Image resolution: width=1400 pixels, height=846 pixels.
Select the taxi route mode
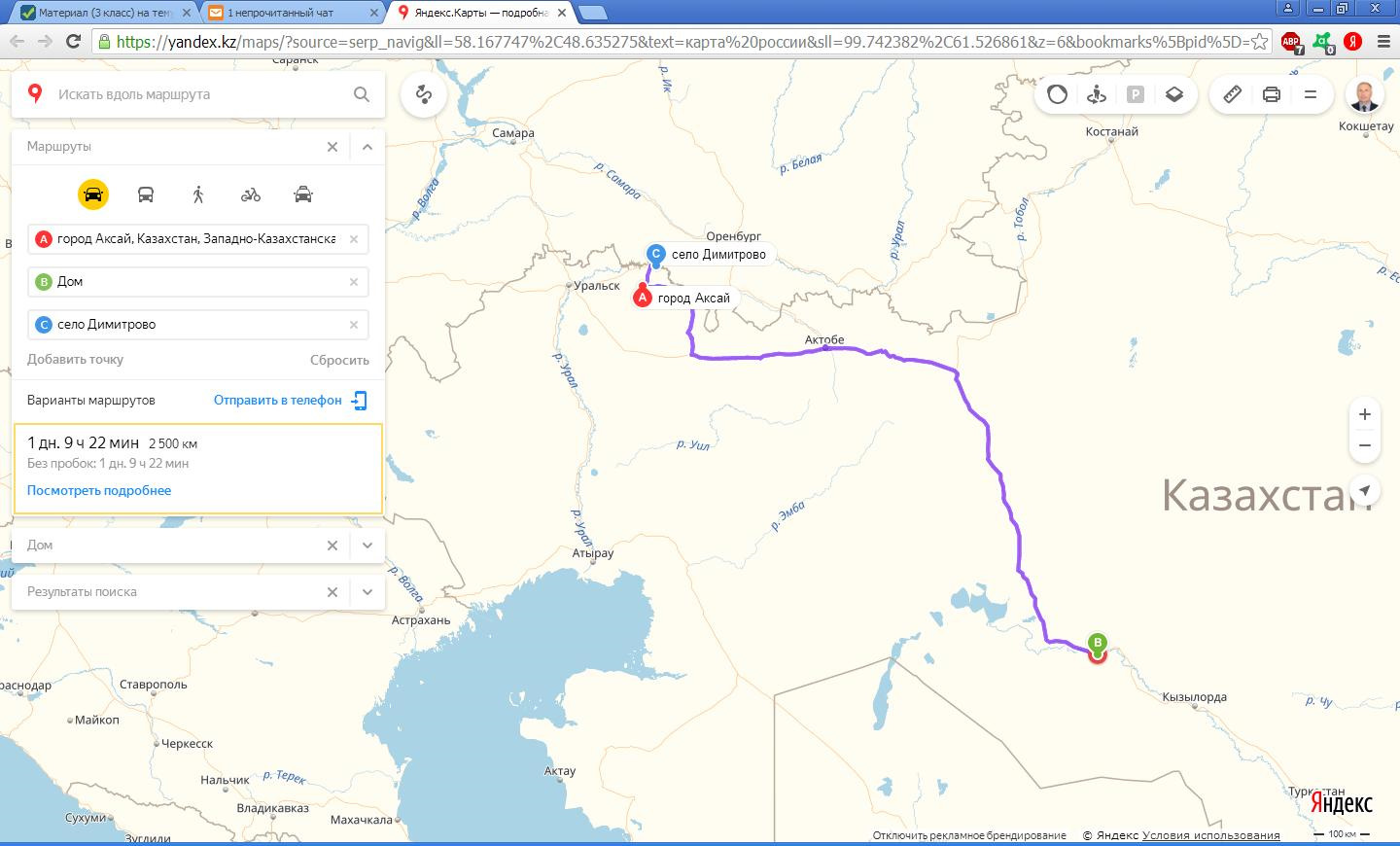pyautogui.click(x=303, y=194)
